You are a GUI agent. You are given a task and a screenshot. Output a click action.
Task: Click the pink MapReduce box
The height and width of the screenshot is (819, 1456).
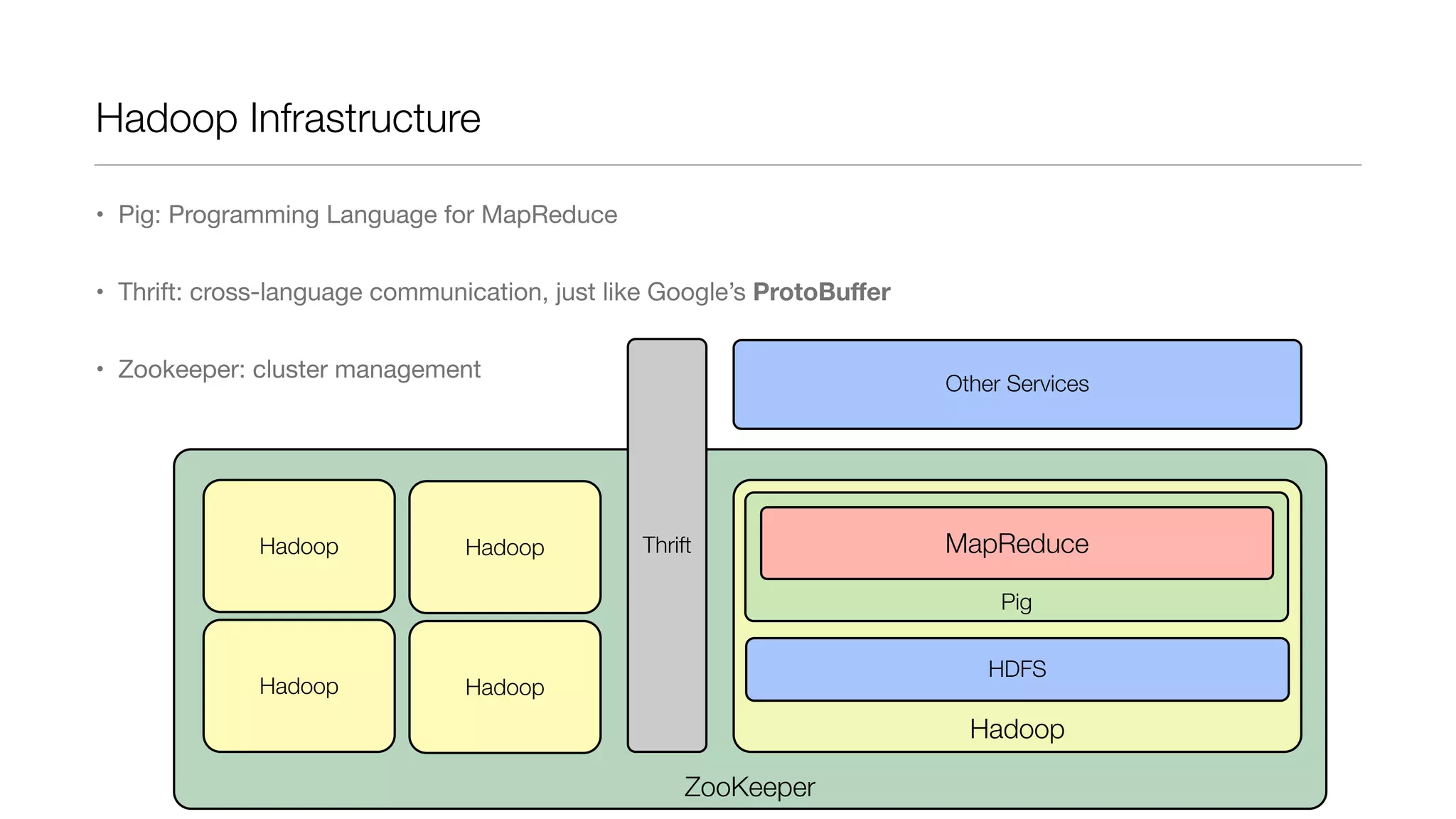pos(1017,544)
